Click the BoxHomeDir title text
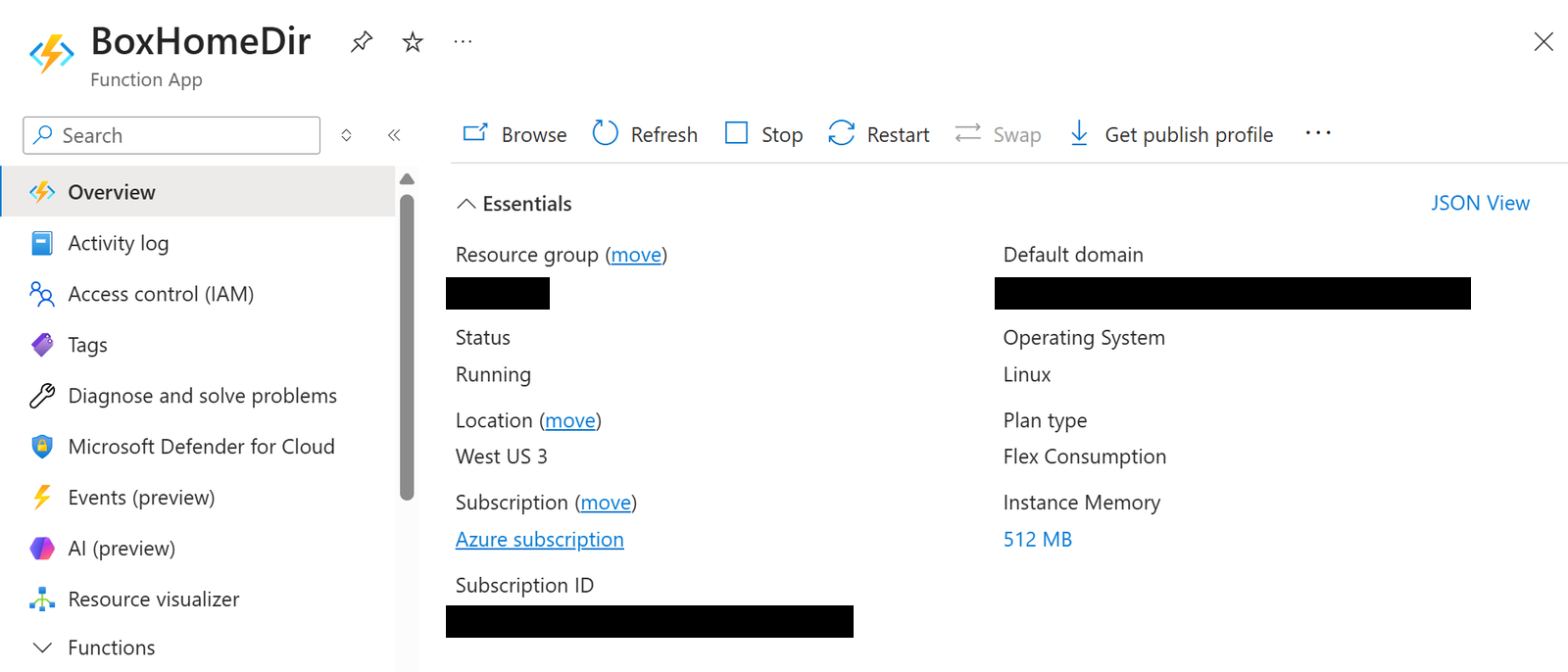The image size is (1568, 672). [201, 41]
